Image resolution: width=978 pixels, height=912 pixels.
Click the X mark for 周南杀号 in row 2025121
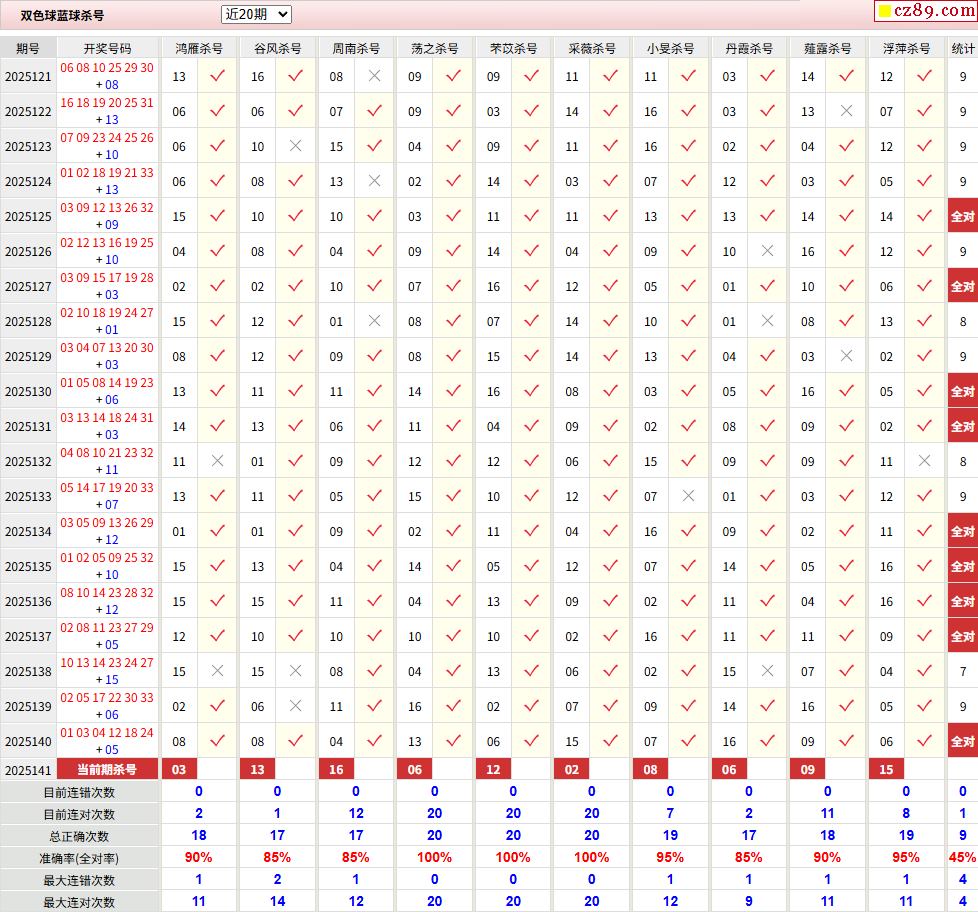(x=374, y=76)
